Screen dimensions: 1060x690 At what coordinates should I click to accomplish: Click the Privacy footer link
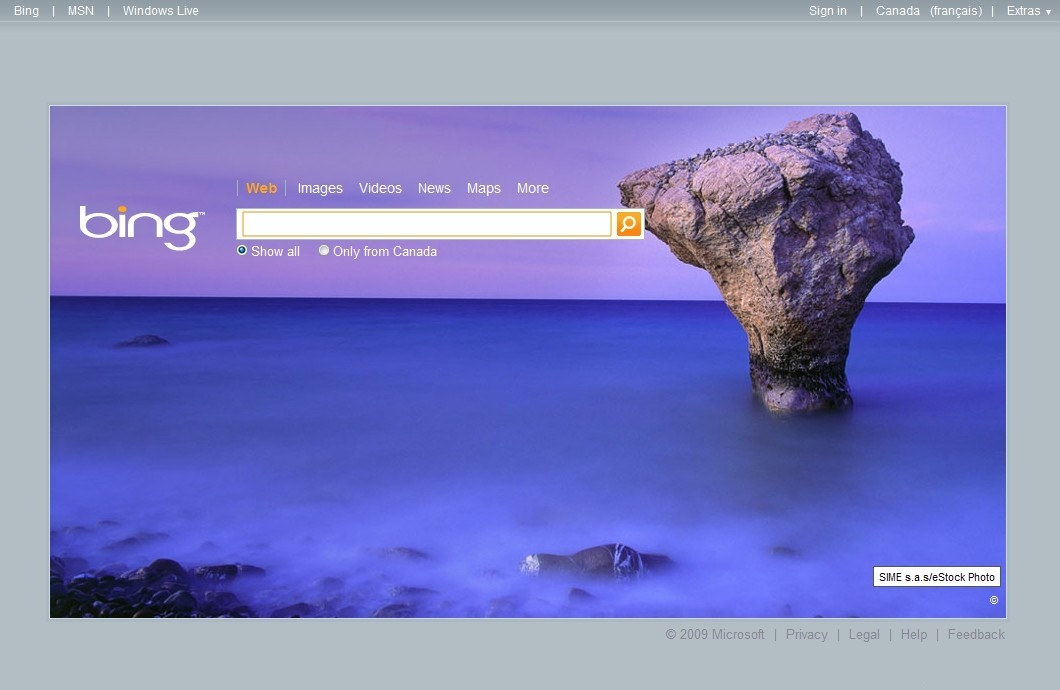[x=806, y=634]
